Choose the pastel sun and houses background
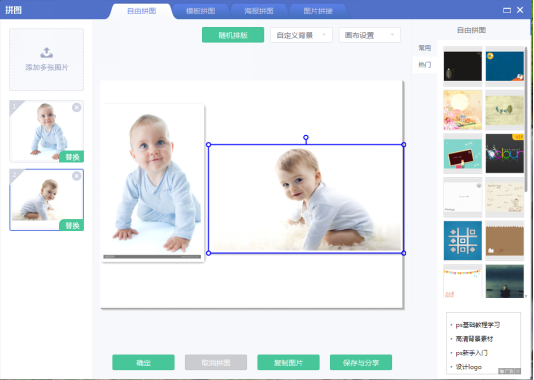Viewport: 534px width, 380px height. click(x=463, y=110)
